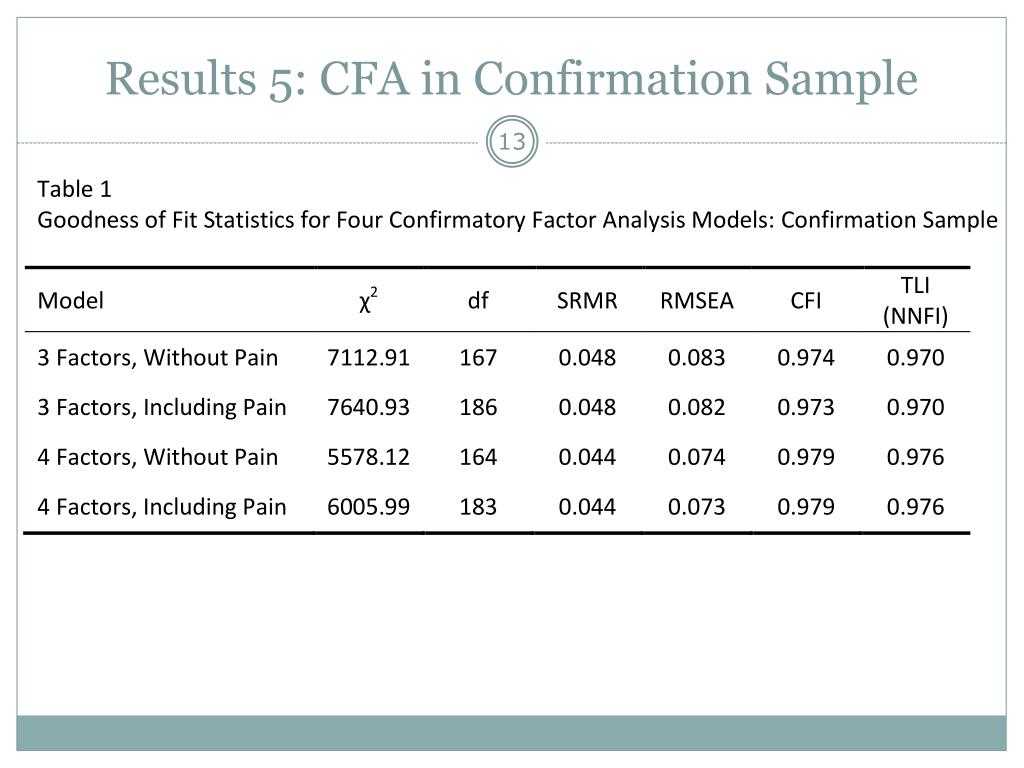Click the '3 Factors, Without Pain' row label

(158, 358)
